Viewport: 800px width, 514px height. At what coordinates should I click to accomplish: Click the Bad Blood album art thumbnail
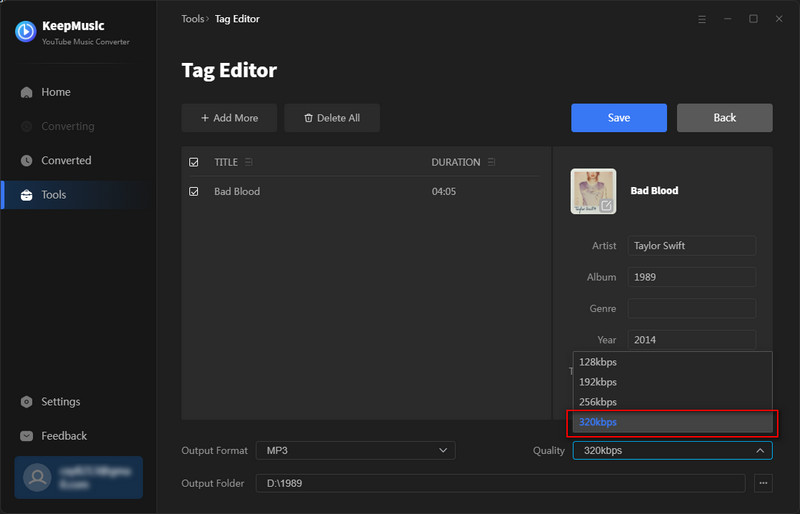click(593, 191)
